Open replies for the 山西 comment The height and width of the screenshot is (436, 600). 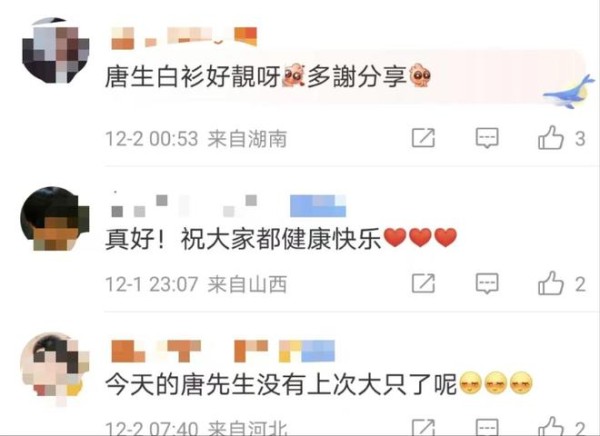[487, 284]
